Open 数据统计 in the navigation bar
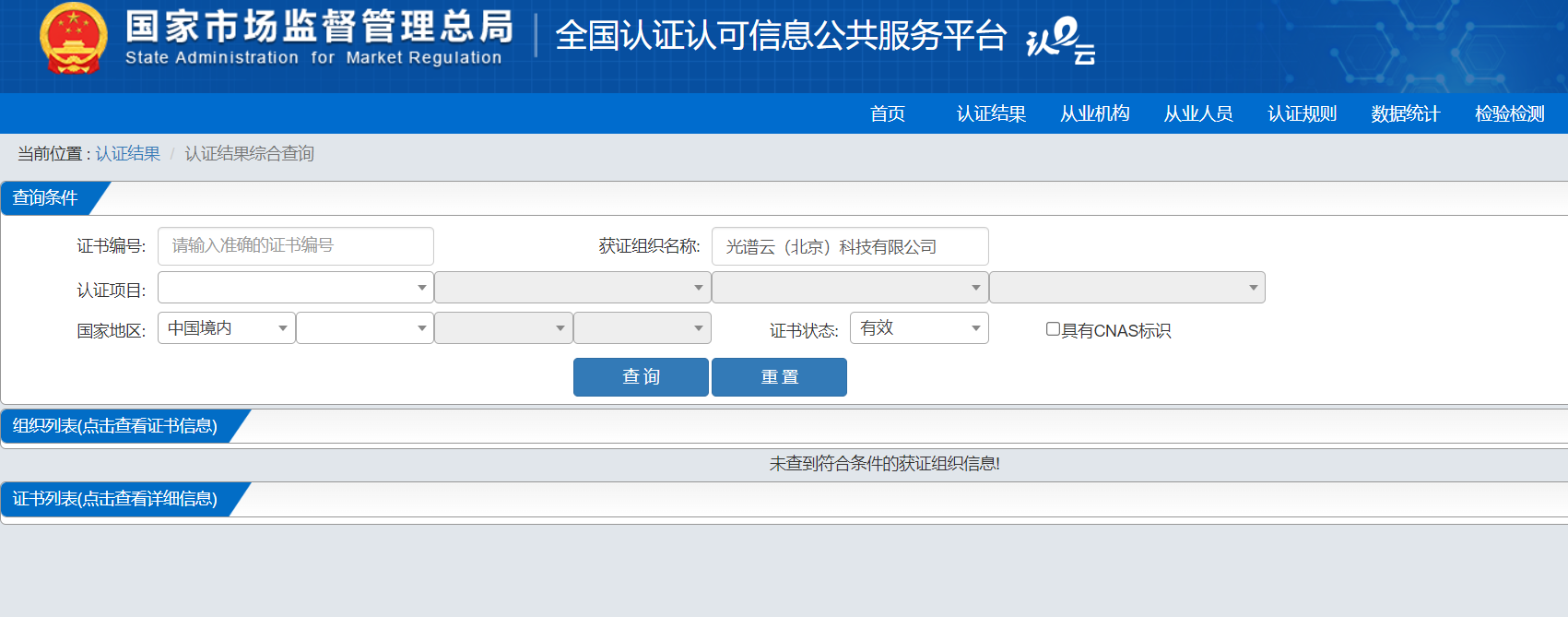The image size is (1568, 617). 1406,113
